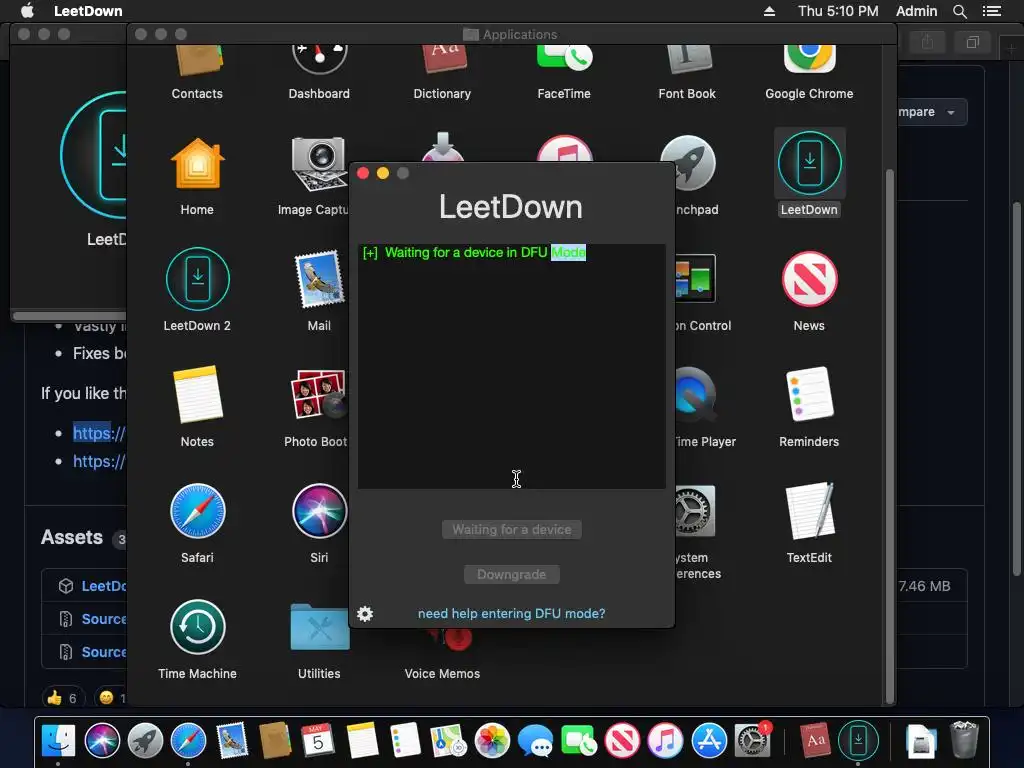The width and height of the screenshot is (1024, 768).
Task: Click Applications window vertical scrollbar
Action: point(889,438)
